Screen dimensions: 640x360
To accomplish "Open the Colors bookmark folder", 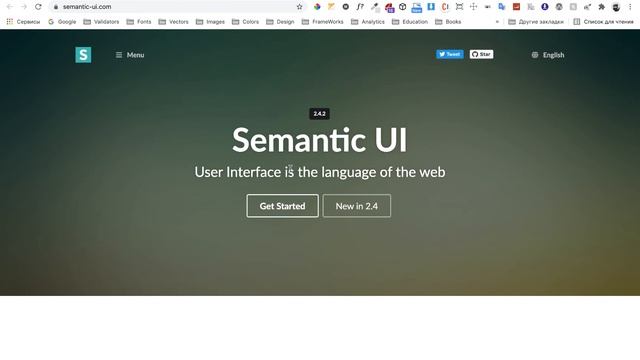I will point(245,22).
